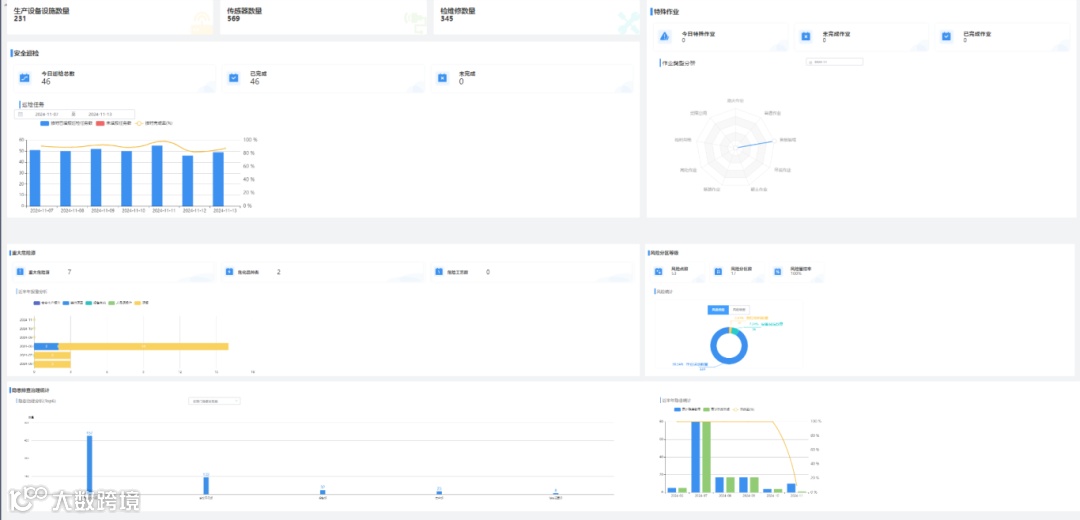Image resolution: width=1080 pixels, height=520 pixels.
Task: Toggle the teal legend in hazard alarm chart
Action: click(x=90, y=302)
